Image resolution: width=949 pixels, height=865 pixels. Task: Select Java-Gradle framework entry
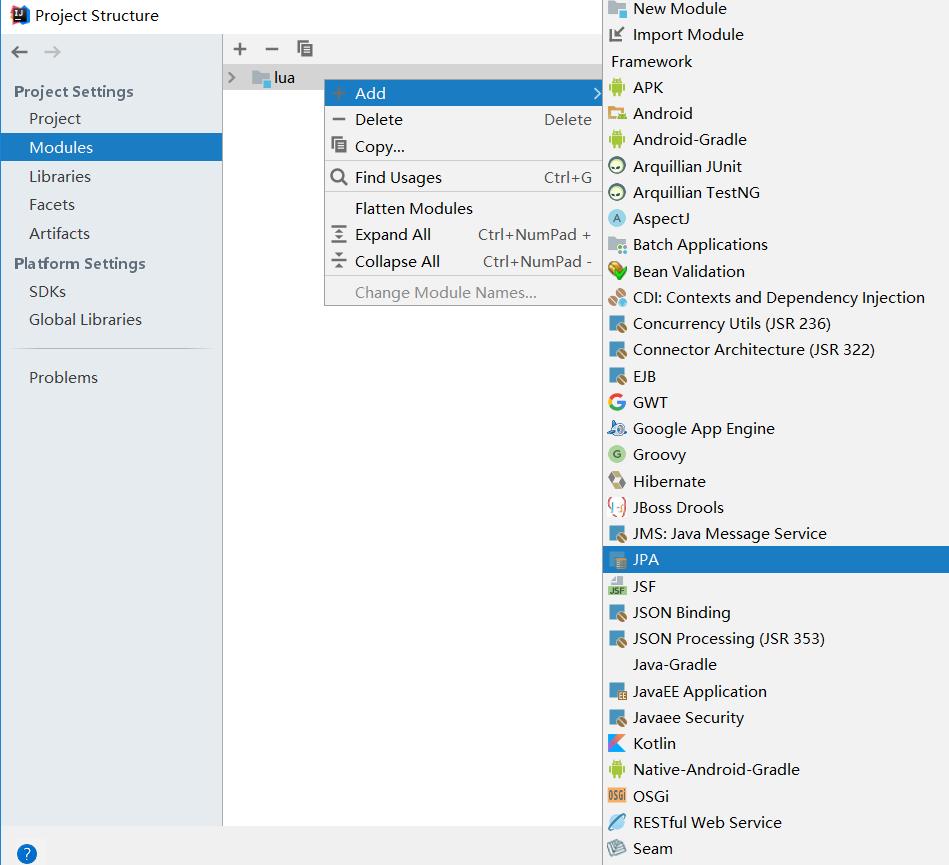tap(776, 664)
